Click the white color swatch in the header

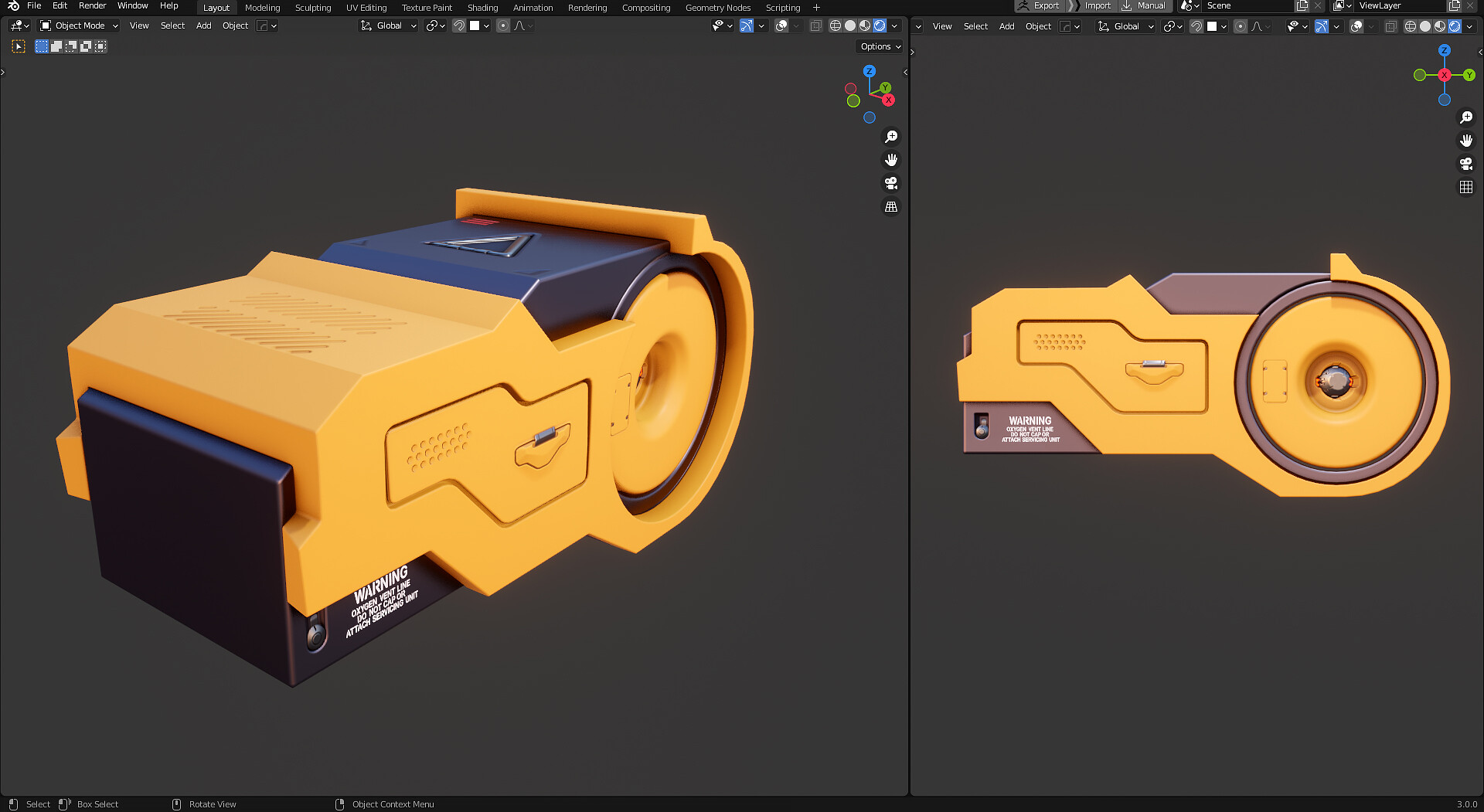click(472, 25)
